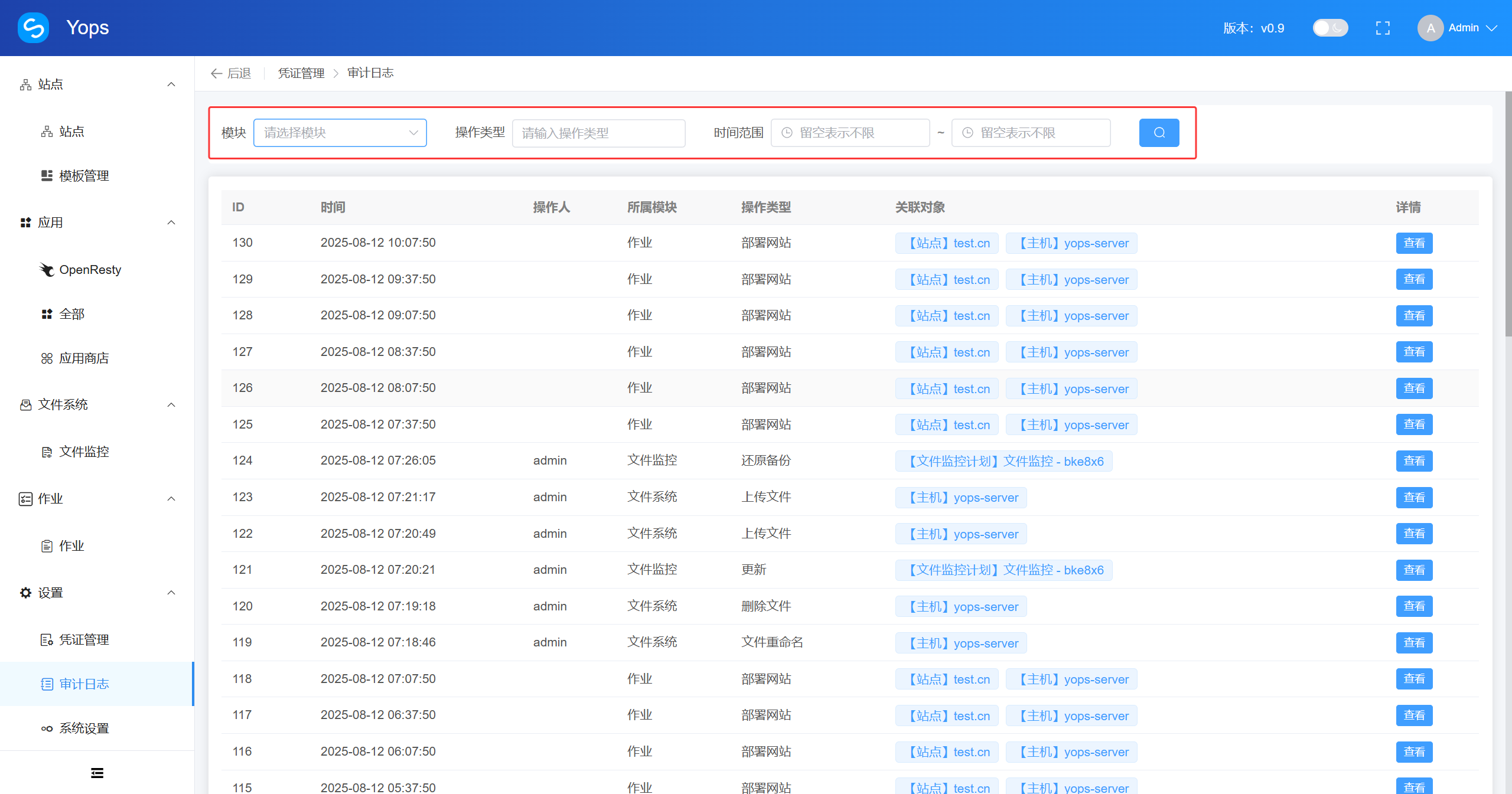The image size is (1512, 794).
Task: Collapse sidebar with bottom menu icon
Action: click(x=97, y=773)
